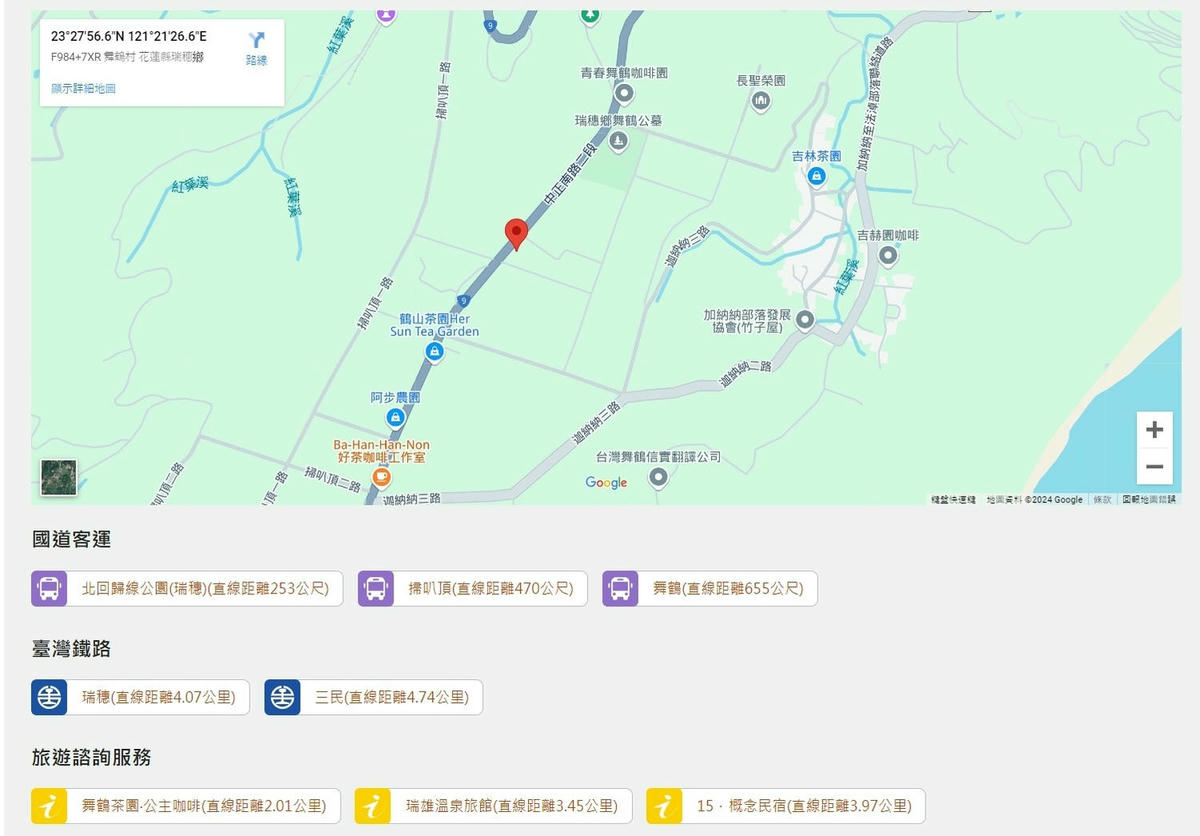Click the info icon for 舞鶴茶園·公主咖啡

click(x=49, y=806)
